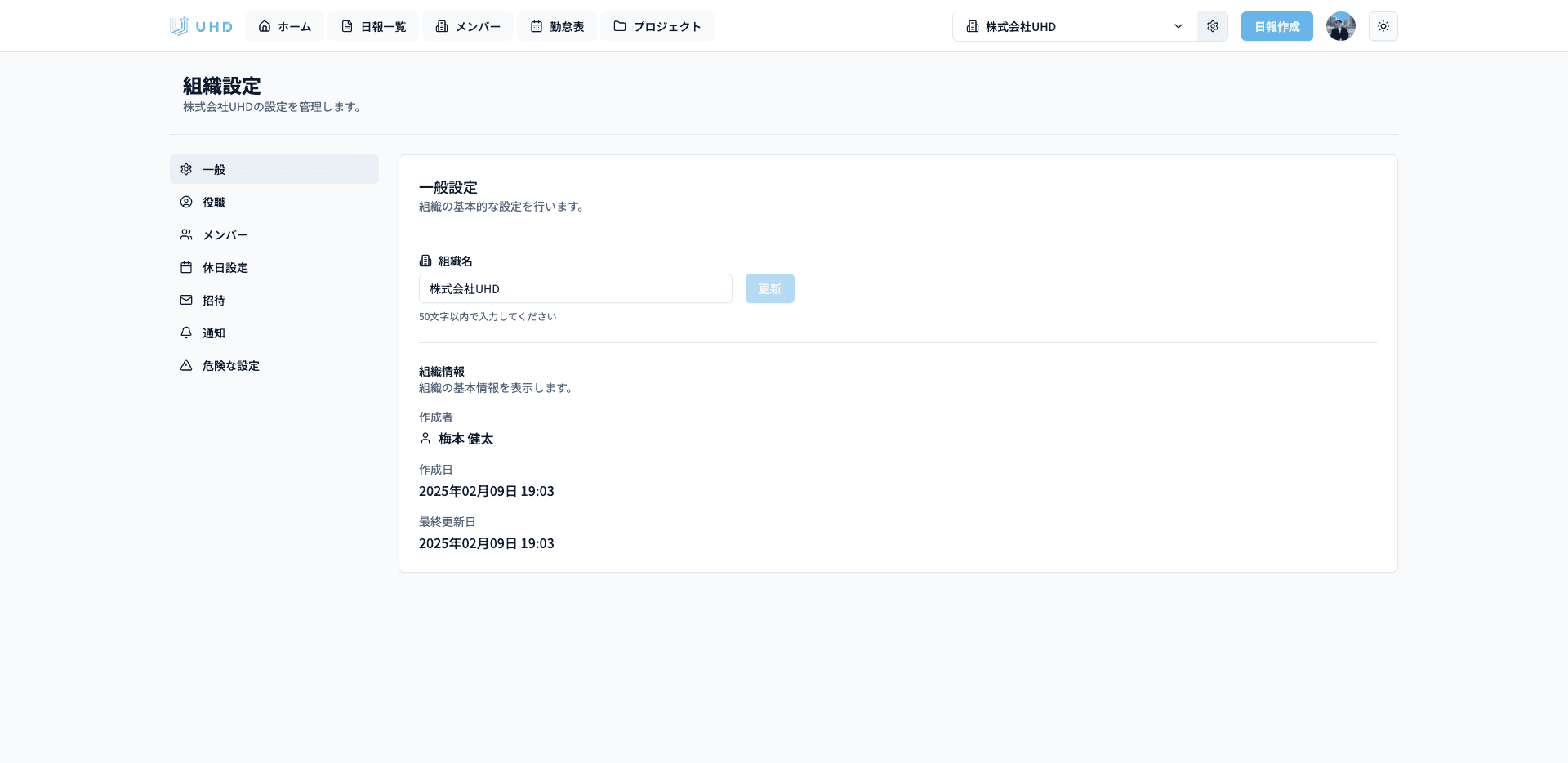Toggle the light/dark theme sun icon
The image size is (1568, 763).
click(x=1383, y=26)
